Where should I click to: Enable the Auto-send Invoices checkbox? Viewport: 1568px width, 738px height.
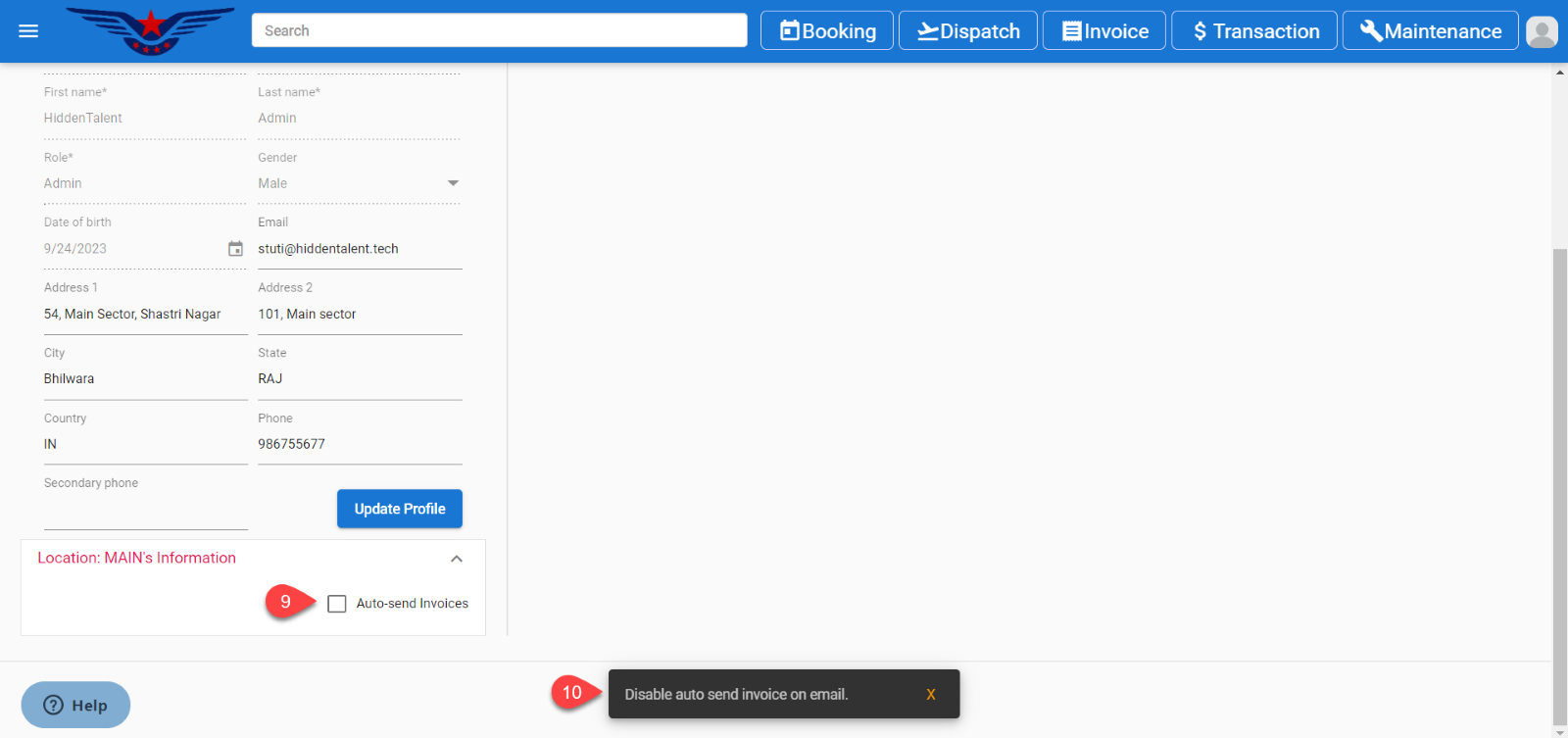pyautogui.click(x=337, y=604)
